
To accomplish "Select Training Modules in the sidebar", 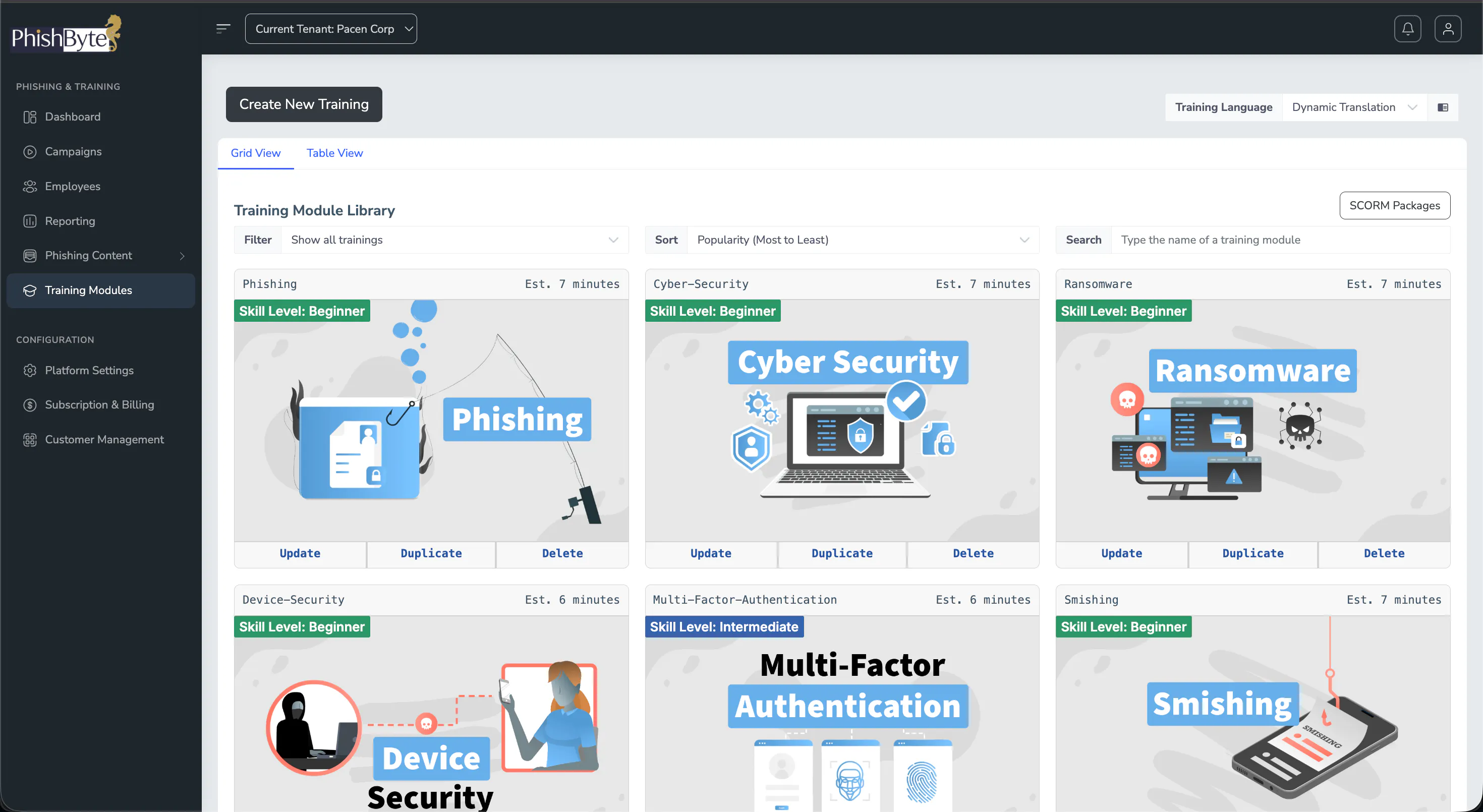I will point(101,291).
